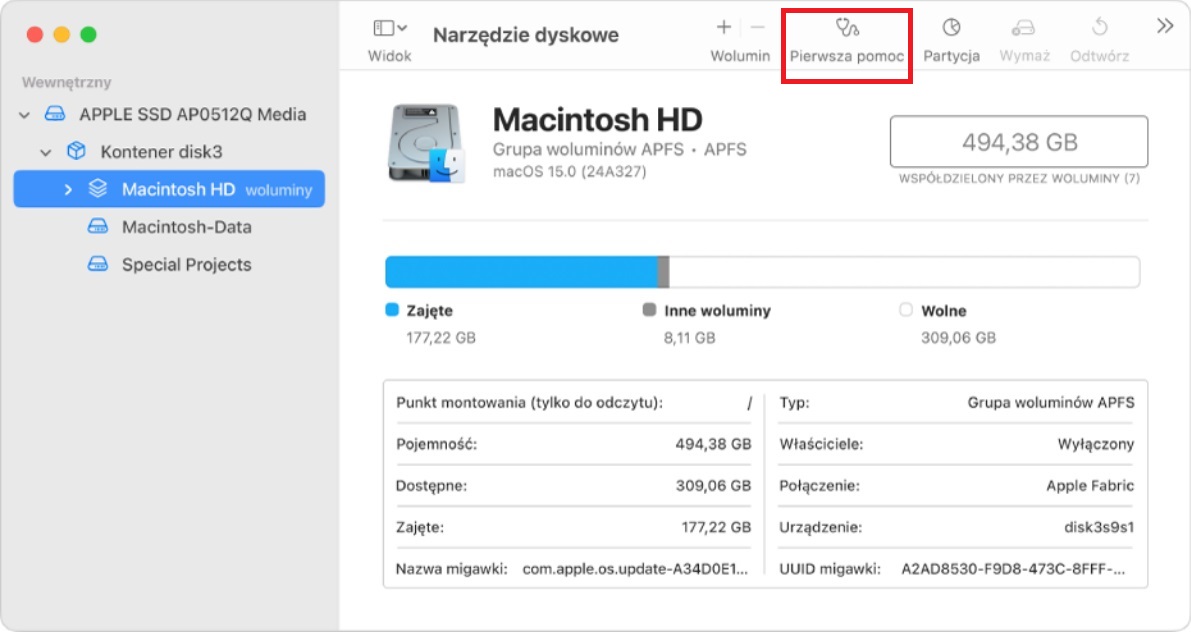
Task: Select Macintosh-Data volume in sidebar
Action: pos(186,227)
